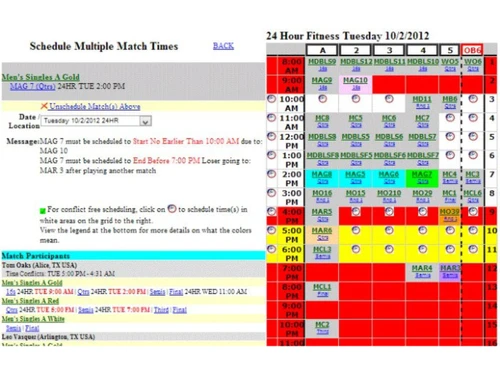Schedule court OB6 at 4:00 PM via clock icon
500x375 pixels.
[473, 211]
